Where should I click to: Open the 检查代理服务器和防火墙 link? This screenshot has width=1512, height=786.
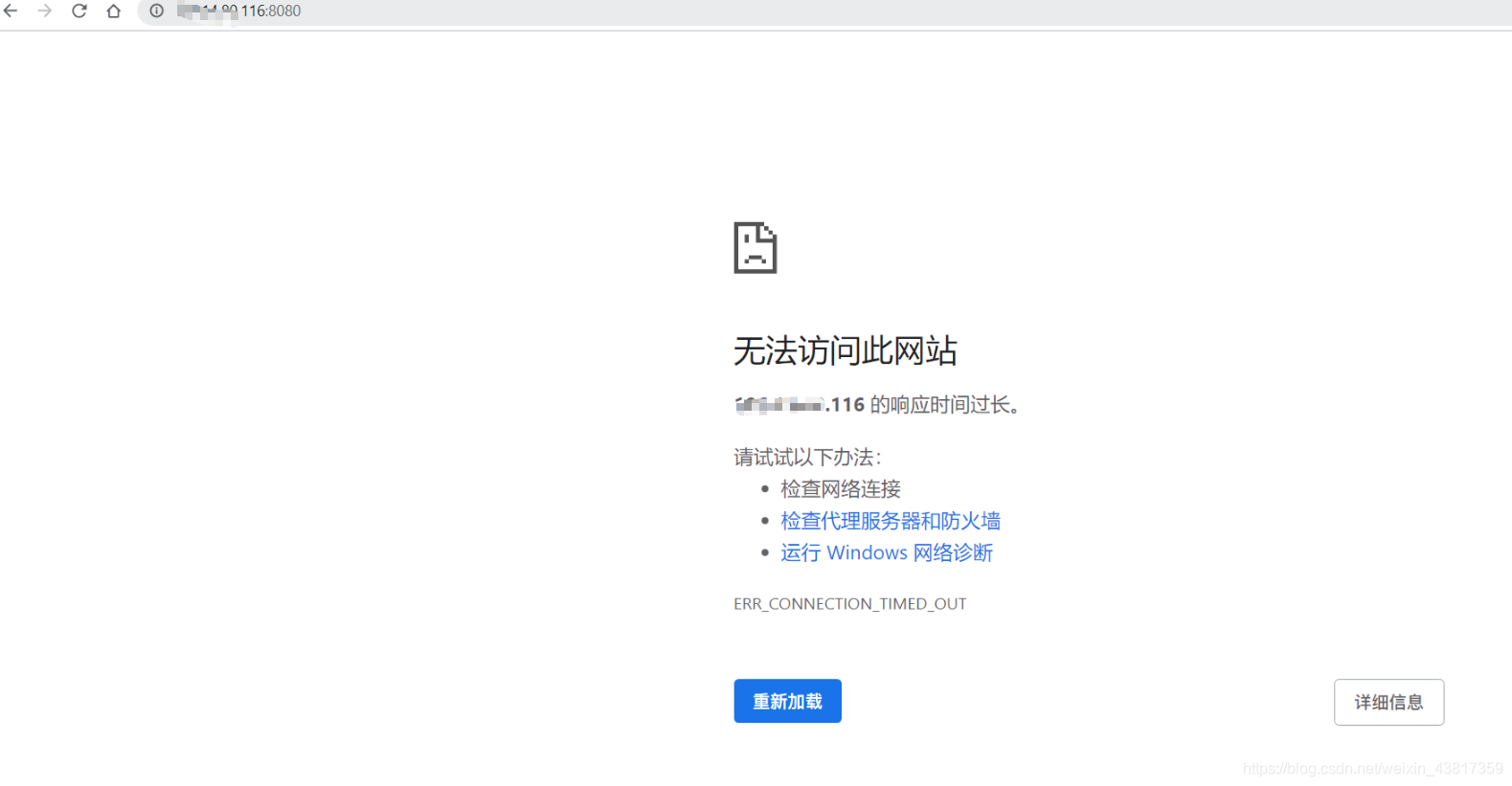[891, 521]
